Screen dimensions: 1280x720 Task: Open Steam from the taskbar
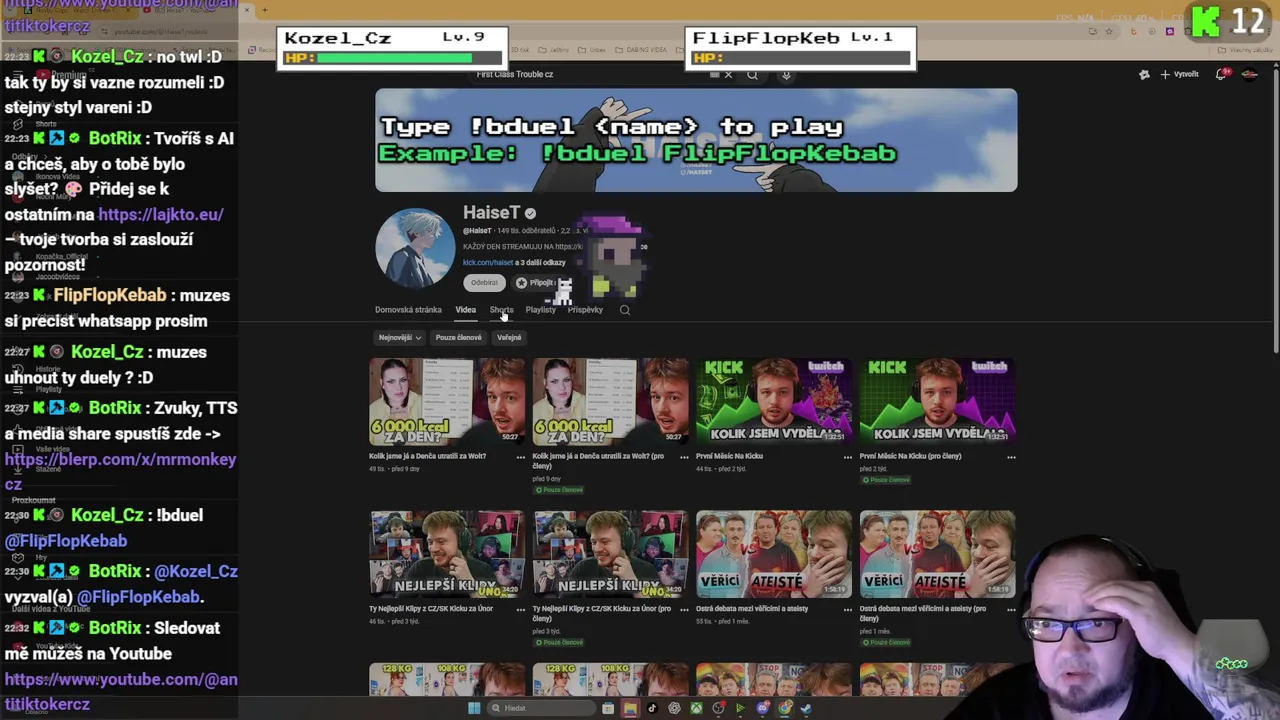(x=806, y=708)
